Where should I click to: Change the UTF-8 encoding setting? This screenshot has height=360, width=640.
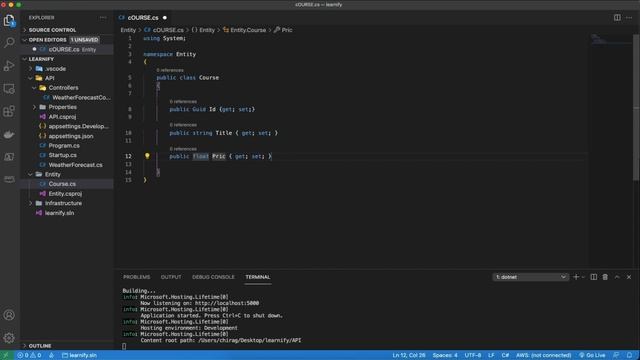click(473, 355)
